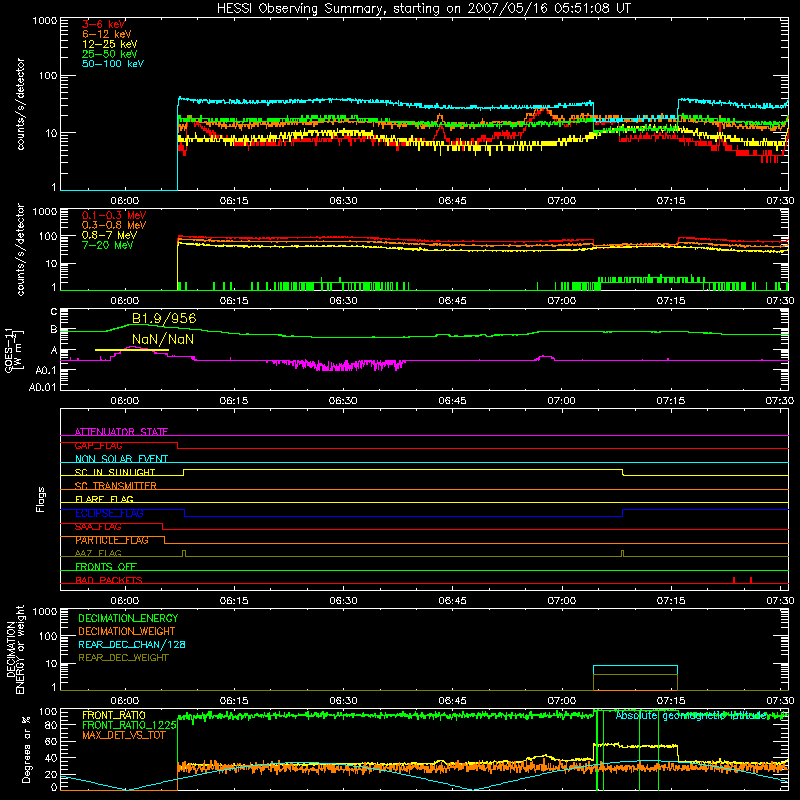Select the A0.1 tick label on GOES axis

[45, 370]
